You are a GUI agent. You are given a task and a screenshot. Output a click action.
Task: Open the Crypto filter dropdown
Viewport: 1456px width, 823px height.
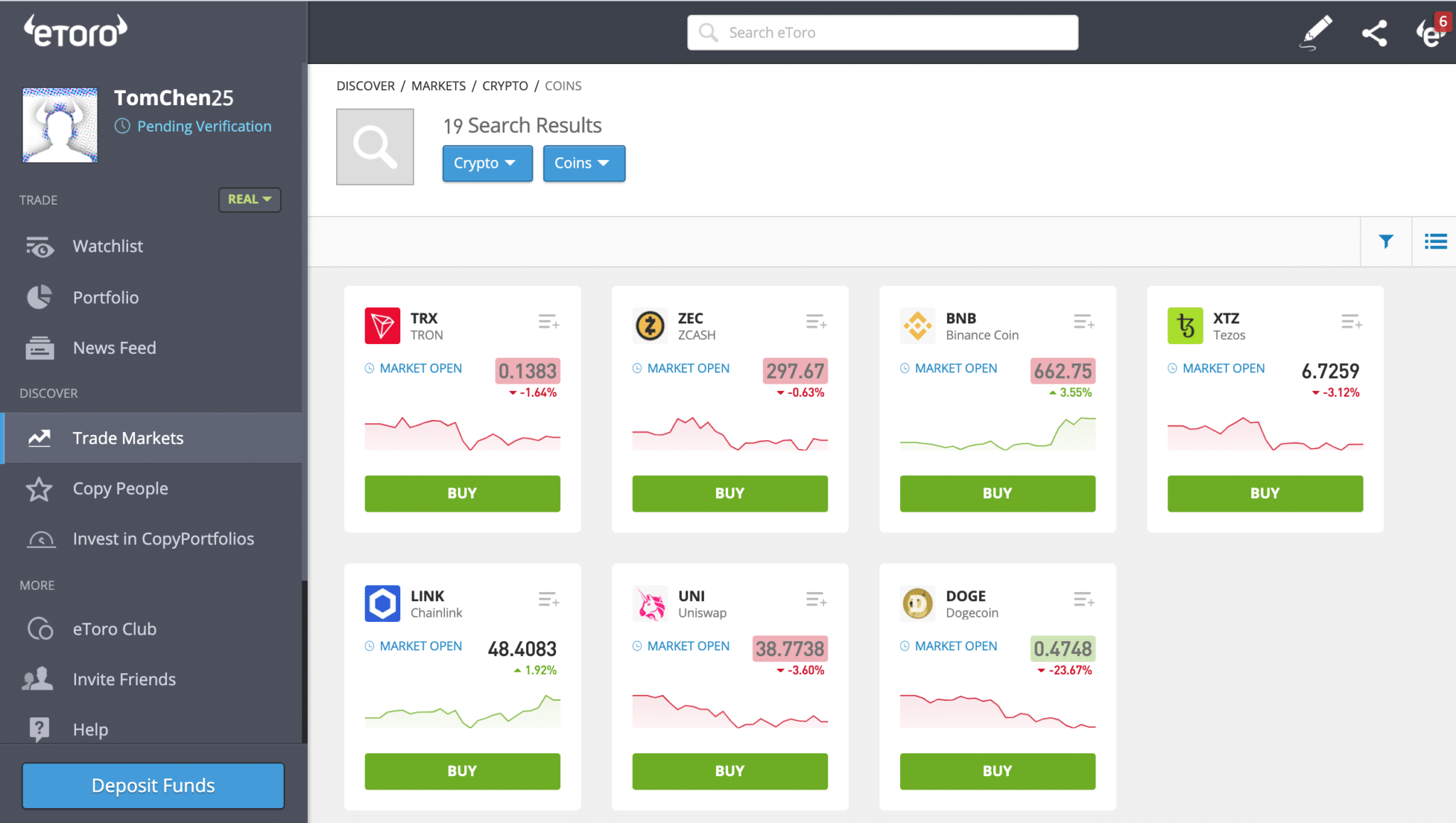point(487,163)
